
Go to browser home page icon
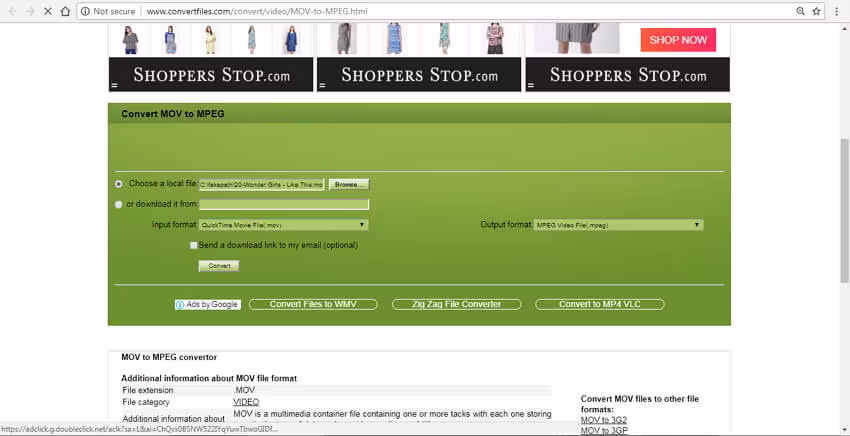pyautogui.click(x=65, y=11)
